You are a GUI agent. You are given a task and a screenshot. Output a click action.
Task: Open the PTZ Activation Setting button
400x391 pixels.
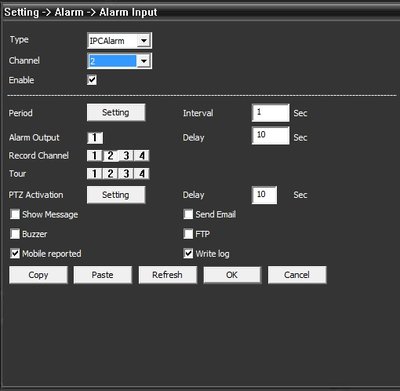coord(116,195)
